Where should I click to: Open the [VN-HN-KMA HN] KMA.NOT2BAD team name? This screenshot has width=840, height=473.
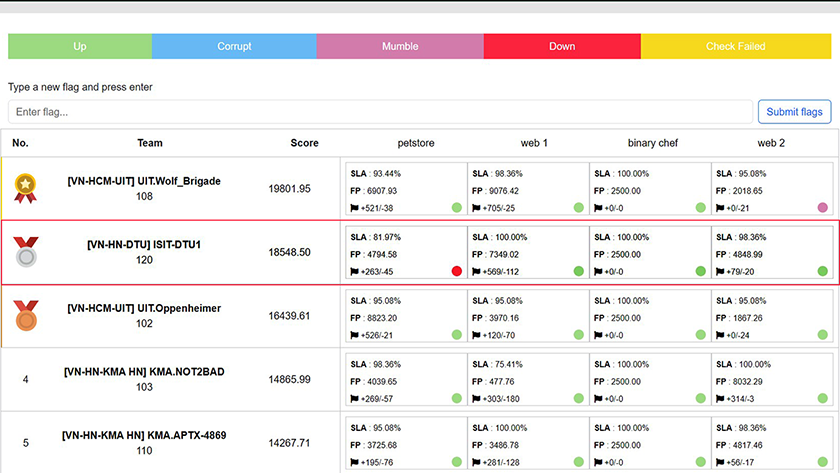[x=144, y=372]
